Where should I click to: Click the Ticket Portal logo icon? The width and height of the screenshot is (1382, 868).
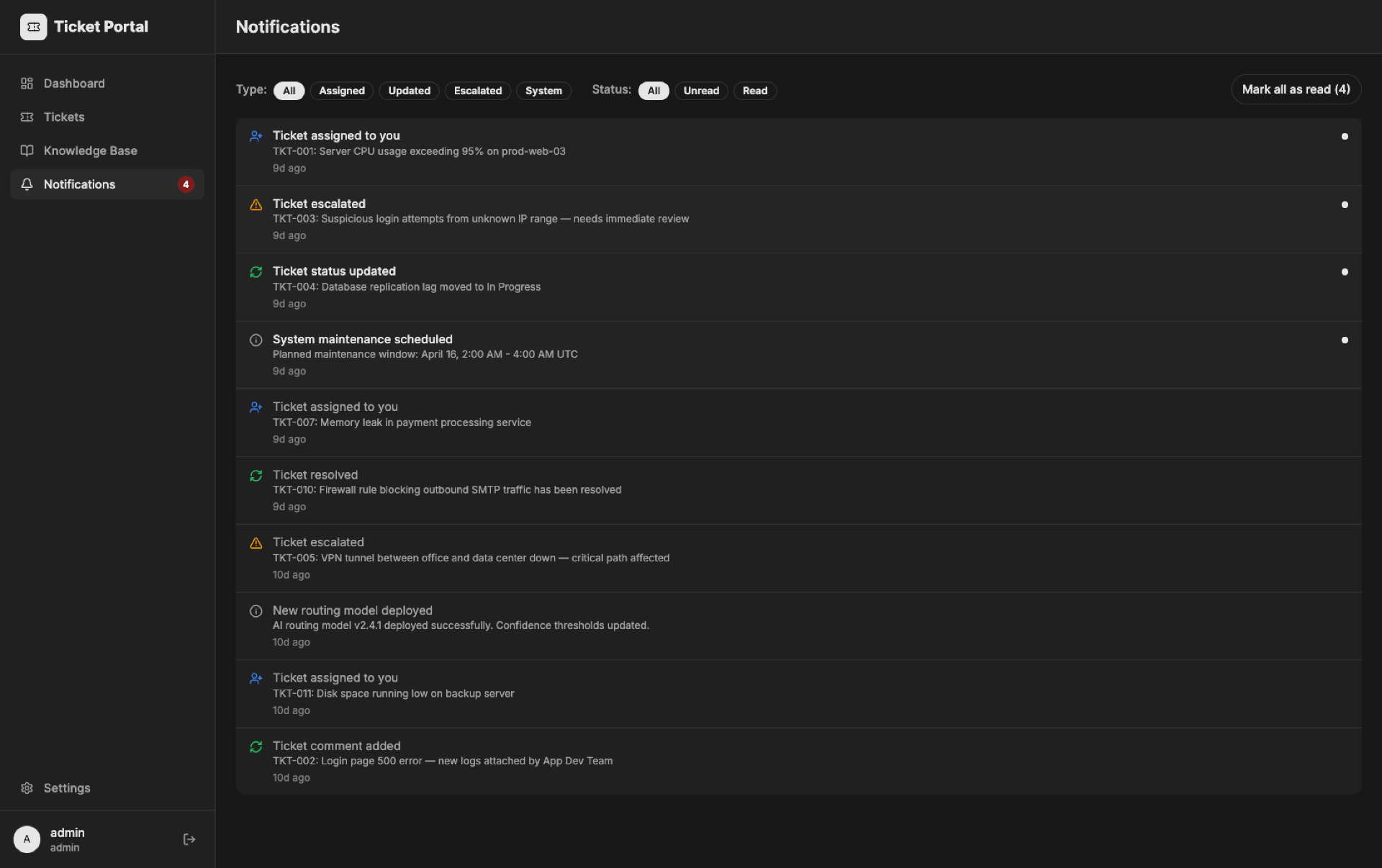click(x=33, y=27)
